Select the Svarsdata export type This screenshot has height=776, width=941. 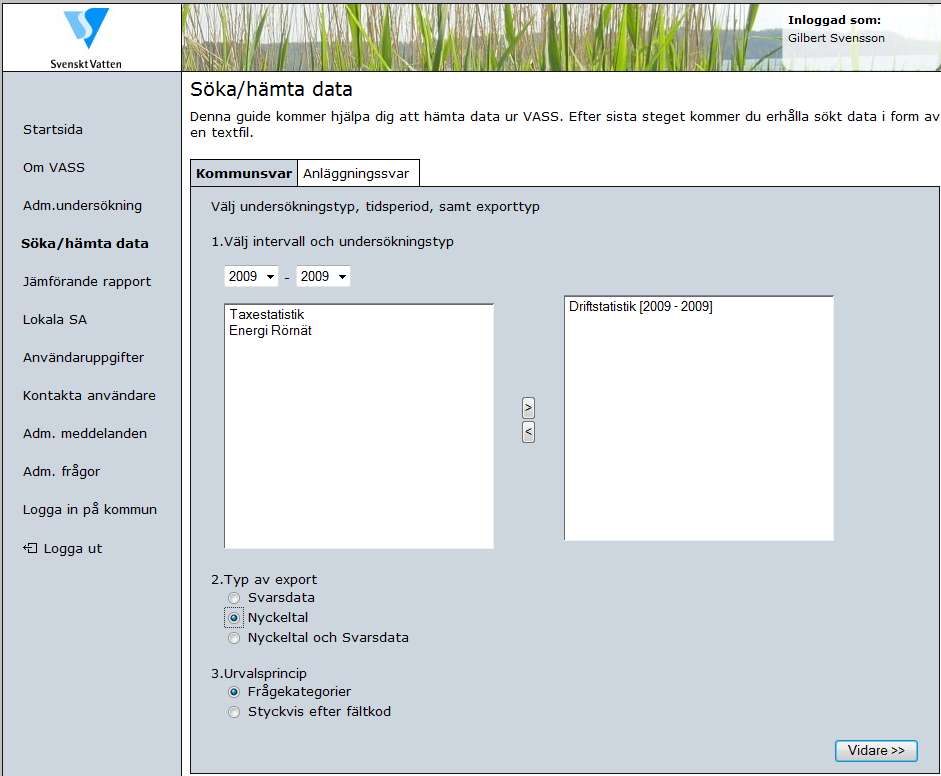click(234, 598)
